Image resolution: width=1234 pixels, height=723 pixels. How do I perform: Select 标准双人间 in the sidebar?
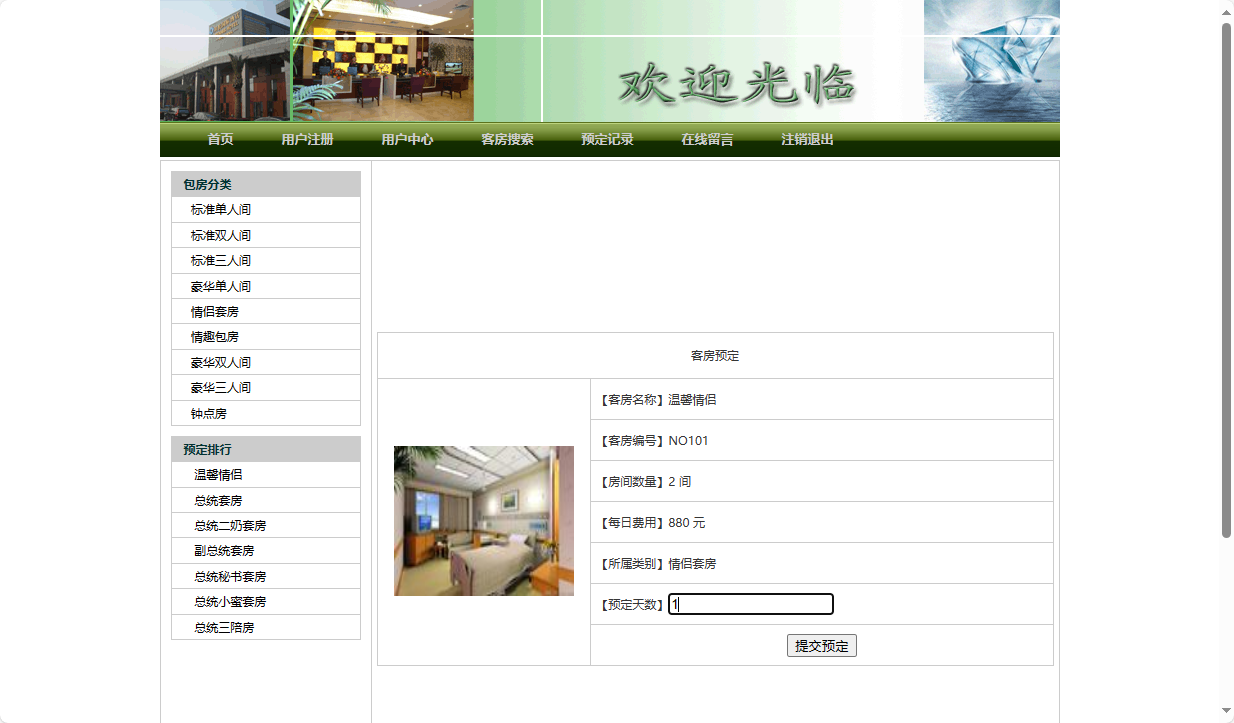(x=219, y=235)
